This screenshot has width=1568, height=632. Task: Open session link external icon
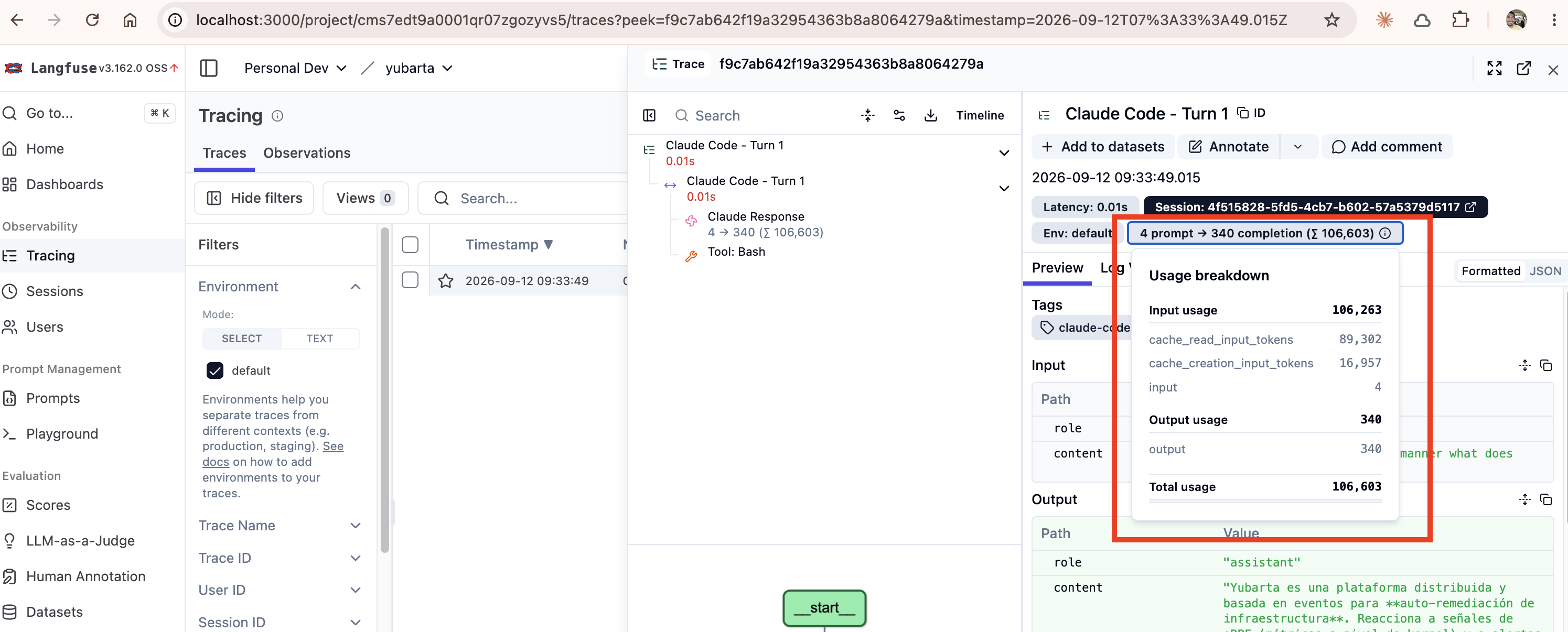(1470, 207)
